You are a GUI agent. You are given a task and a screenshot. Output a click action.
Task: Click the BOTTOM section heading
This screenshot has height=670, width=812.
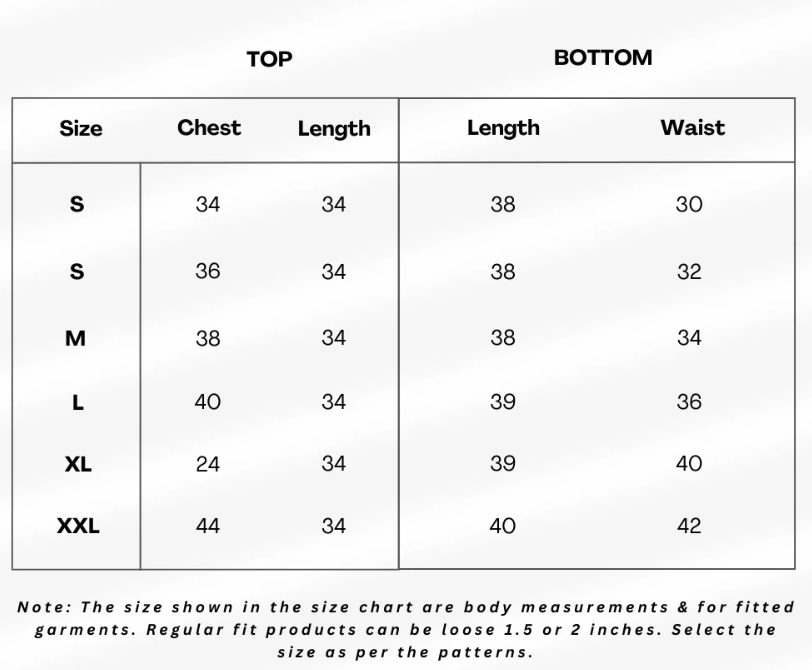pyautogui.click(x=603, y=57)
